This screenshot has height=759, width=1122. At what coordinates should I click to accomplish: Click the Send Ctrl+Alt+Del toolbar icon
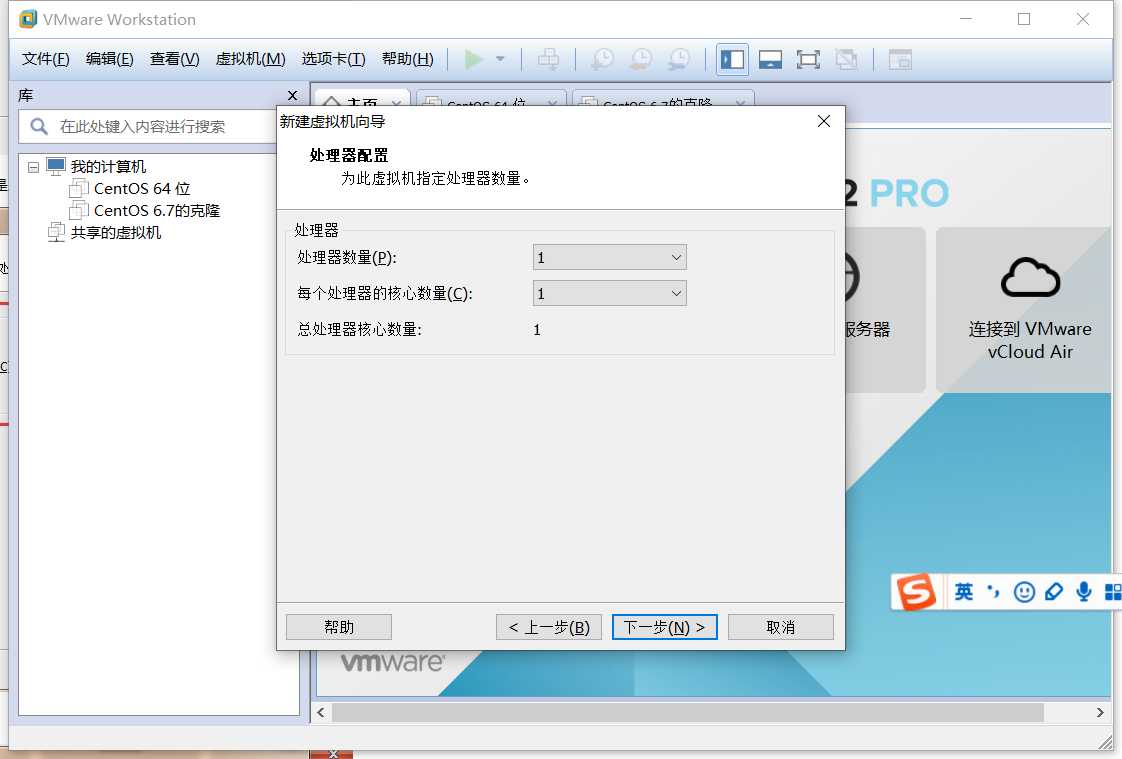[x=549, y=59]
